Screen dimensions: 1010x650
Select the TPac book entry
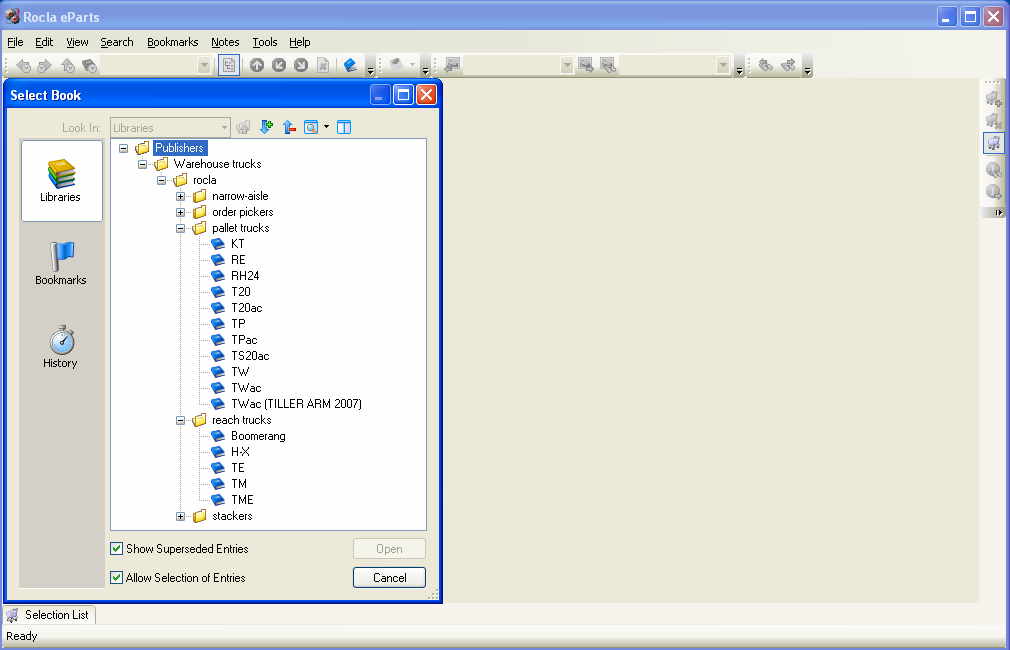click(x=244, y=339)
